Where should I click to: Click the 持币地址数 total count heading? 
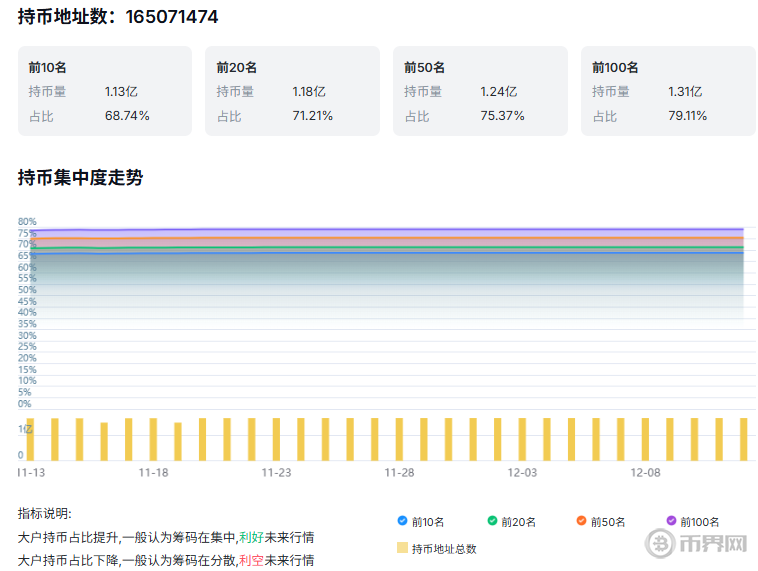118,17
